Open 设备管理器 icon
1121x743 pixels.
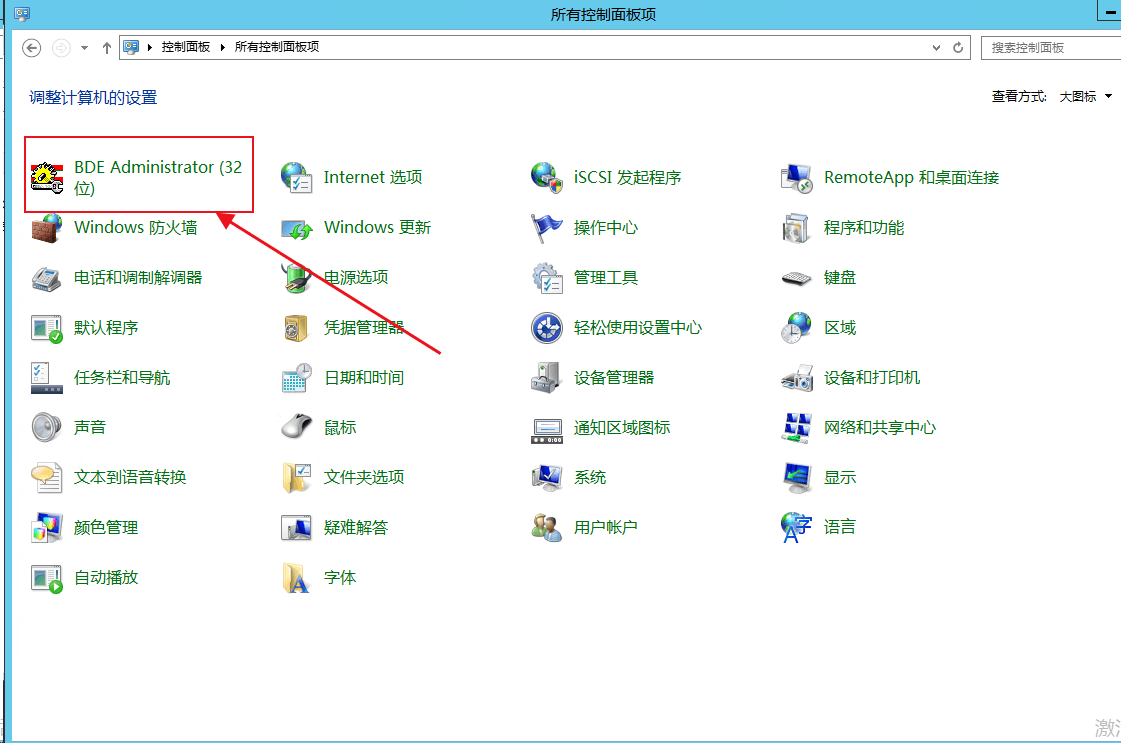coord(547,378)
